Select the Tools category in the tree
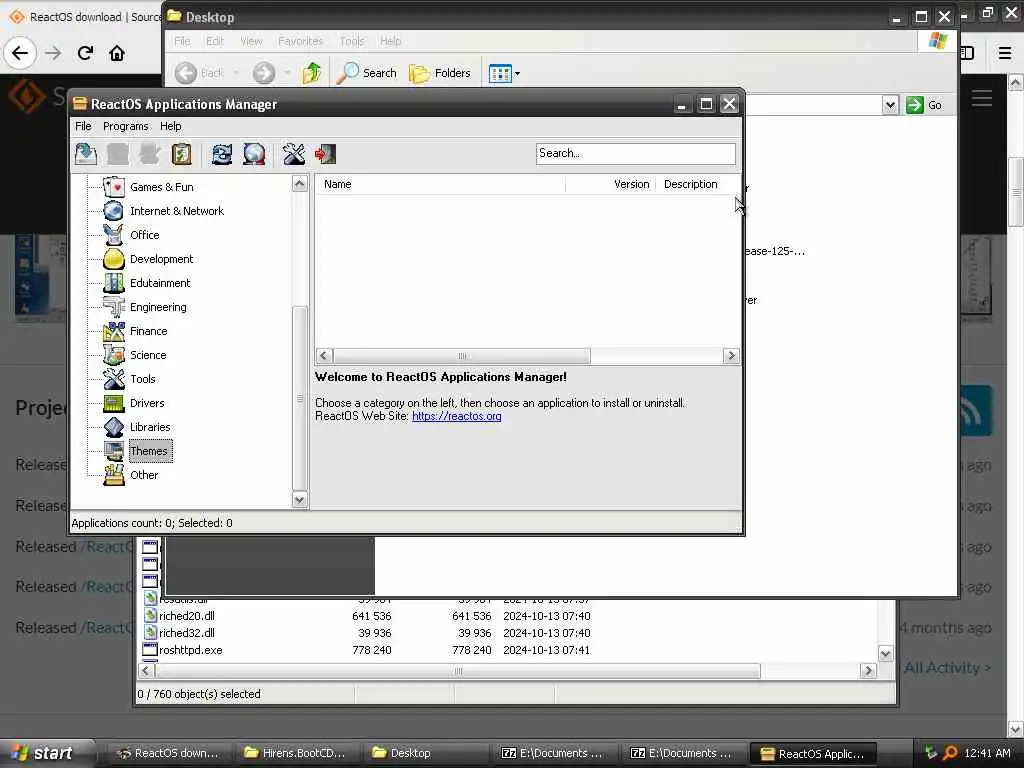Viewport: 1024px width, 768px height. click(142, 379)
